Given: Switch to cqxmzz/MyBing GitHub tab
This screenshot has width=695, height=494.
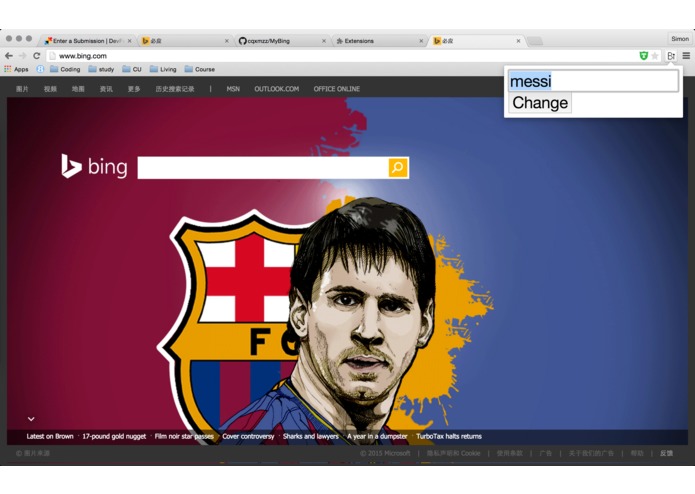Looking at the screenshot, I should [282, 41].
